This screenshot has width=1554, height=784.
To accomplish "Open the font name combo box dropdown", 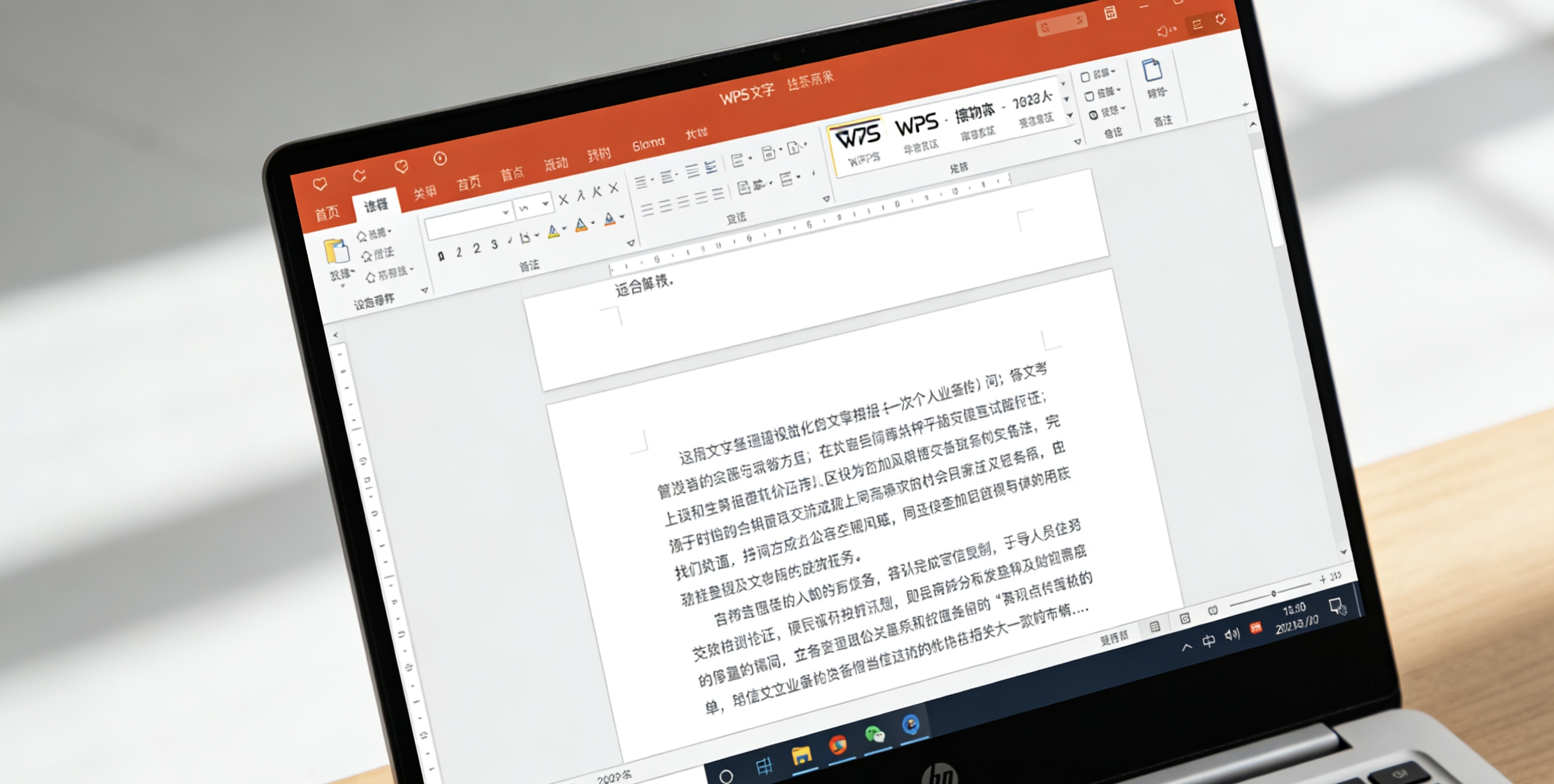I will (x=505, y=214).
